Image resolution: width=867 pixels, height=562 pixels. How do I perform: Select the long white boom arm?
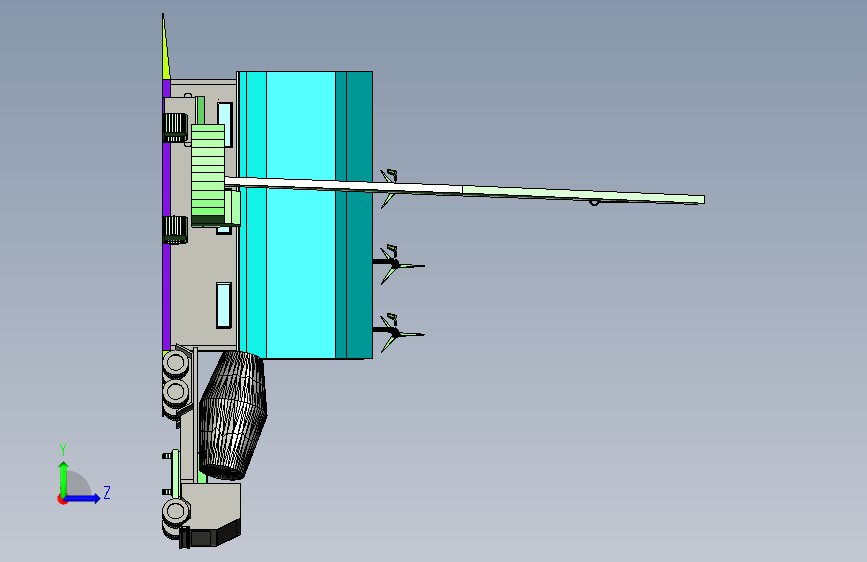coord(464,190)
